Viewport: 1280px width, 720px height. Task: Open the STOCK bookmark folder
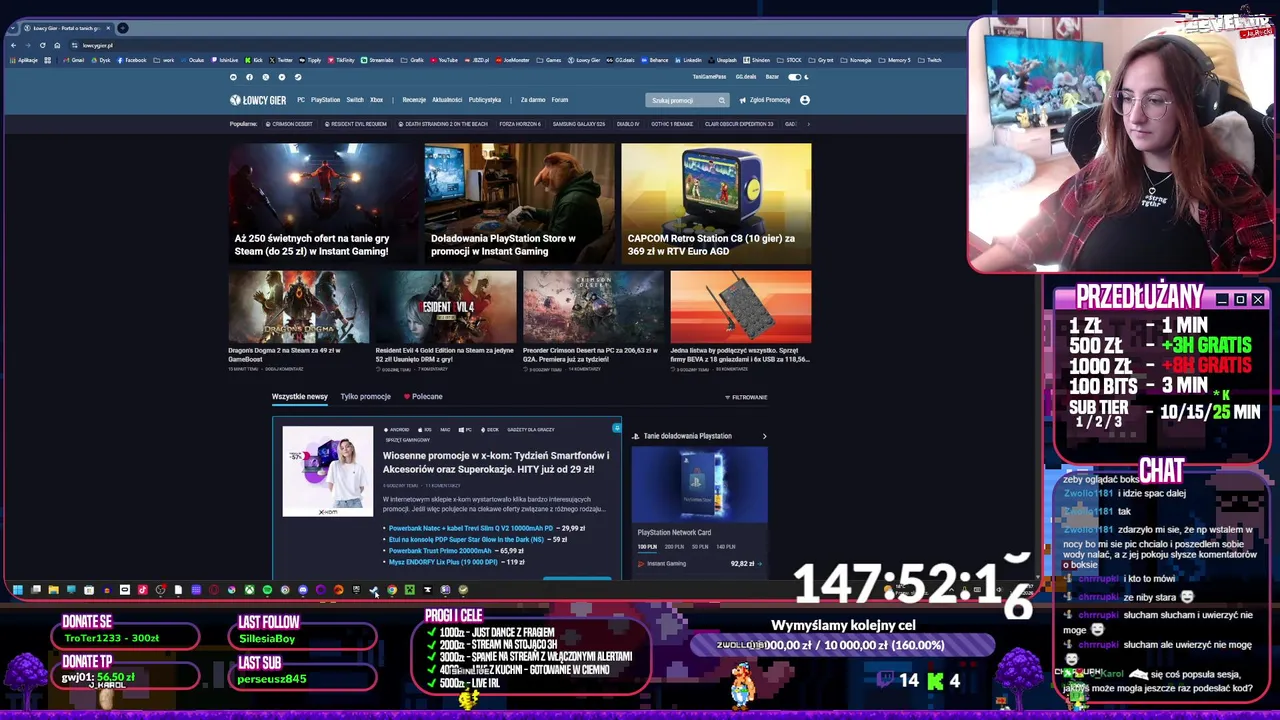789,60
